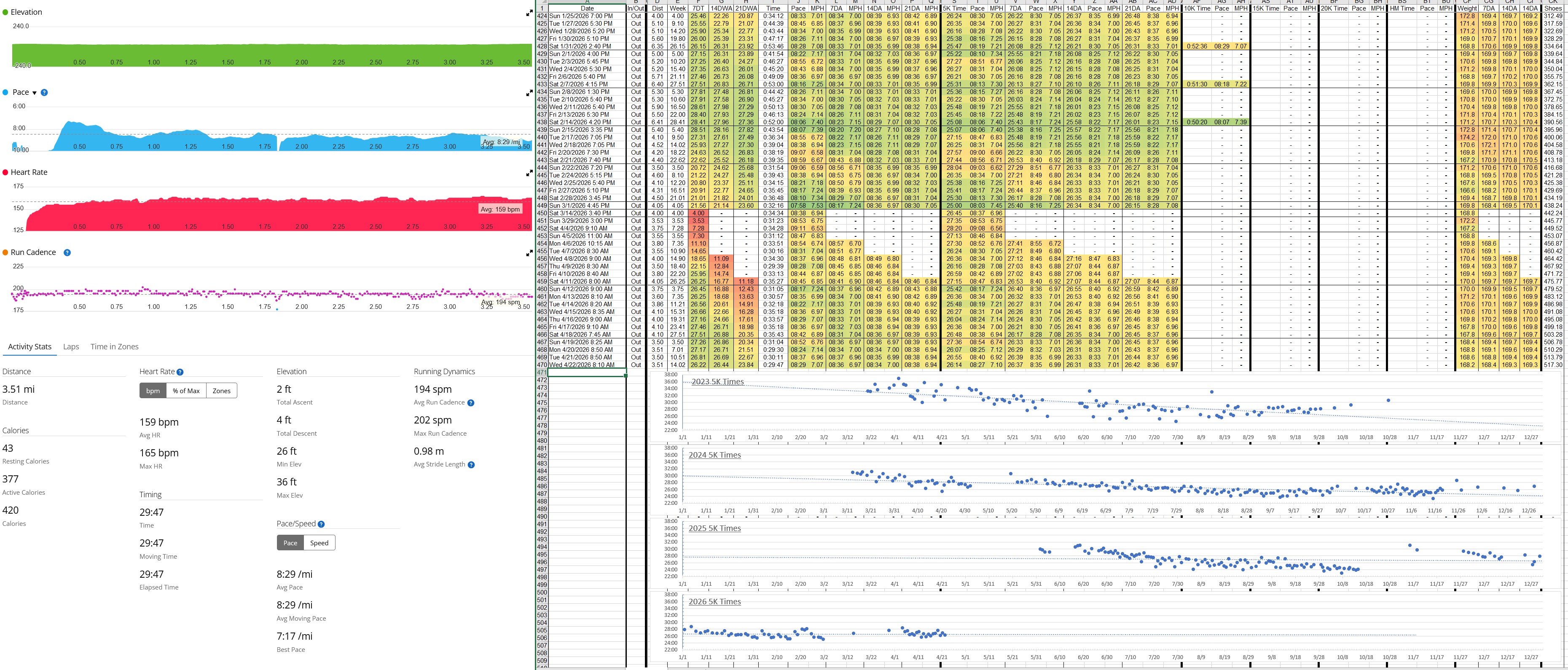
Task: Switch heart rate display to % of Max
Action: [185, 391]
